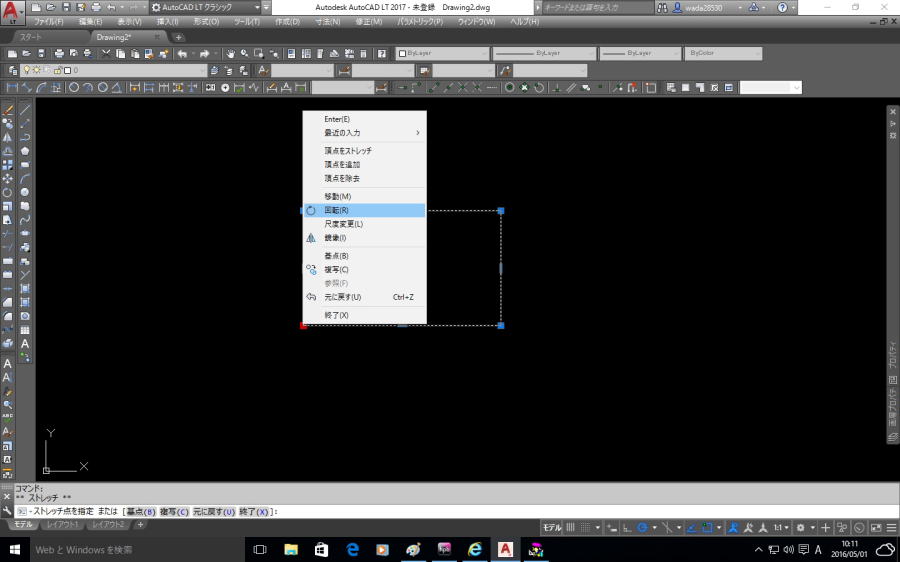The height and width of the screenshot is (562, 900).
Task: Close the command line with X icon
Action: coord(7,497)
